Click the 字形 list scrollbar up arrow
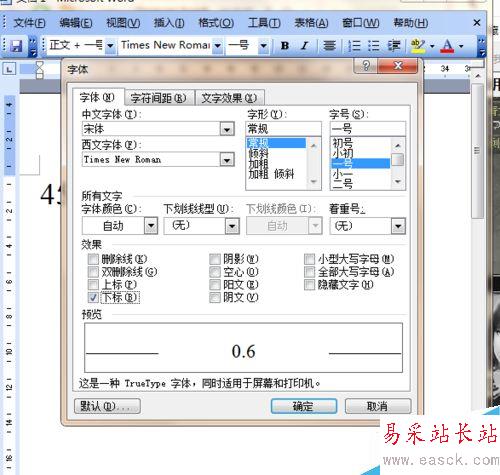 click(x=313, y=146)
